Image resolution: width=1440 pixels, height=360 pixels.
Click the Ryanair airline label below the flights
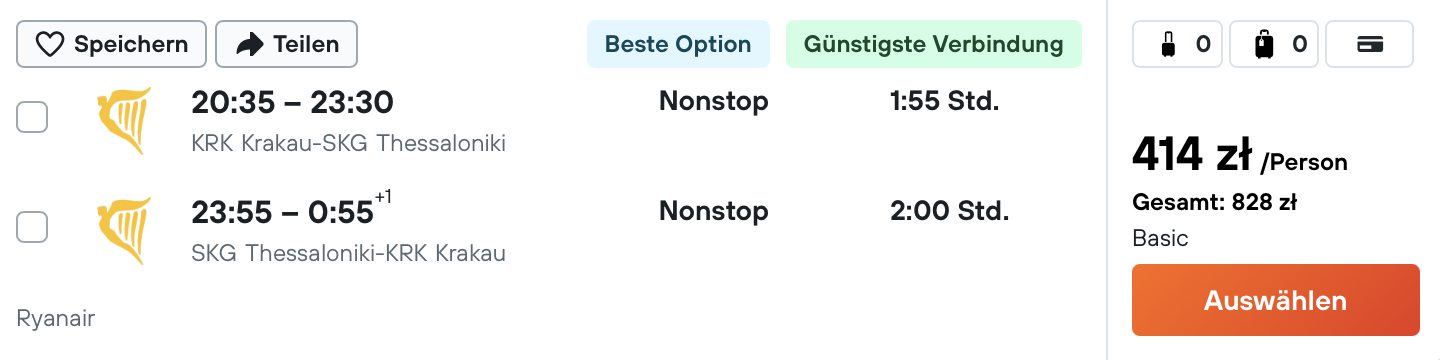[x=56, y=319]
